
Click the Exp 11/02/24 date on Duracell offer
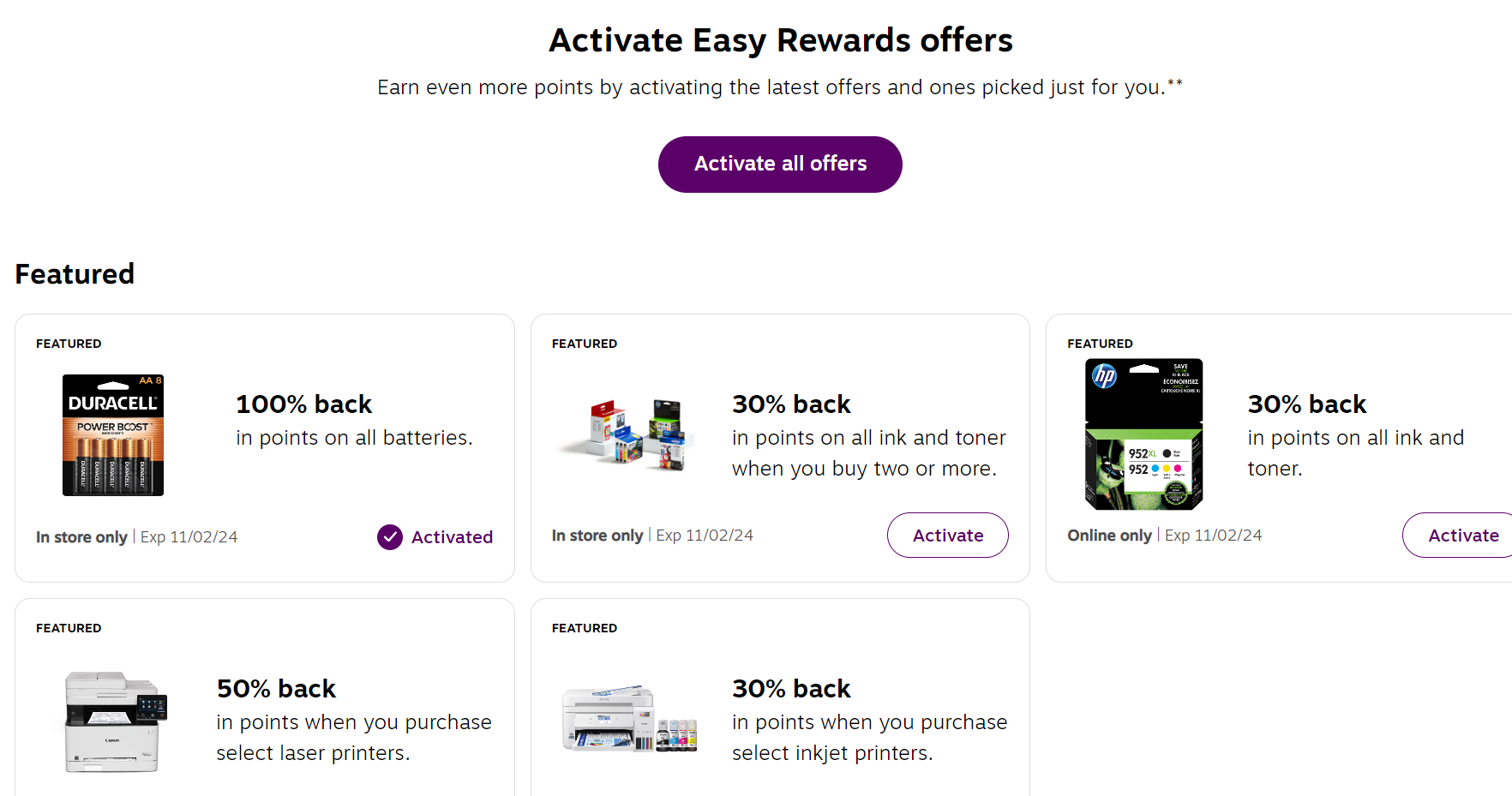(x=189, y=536)
